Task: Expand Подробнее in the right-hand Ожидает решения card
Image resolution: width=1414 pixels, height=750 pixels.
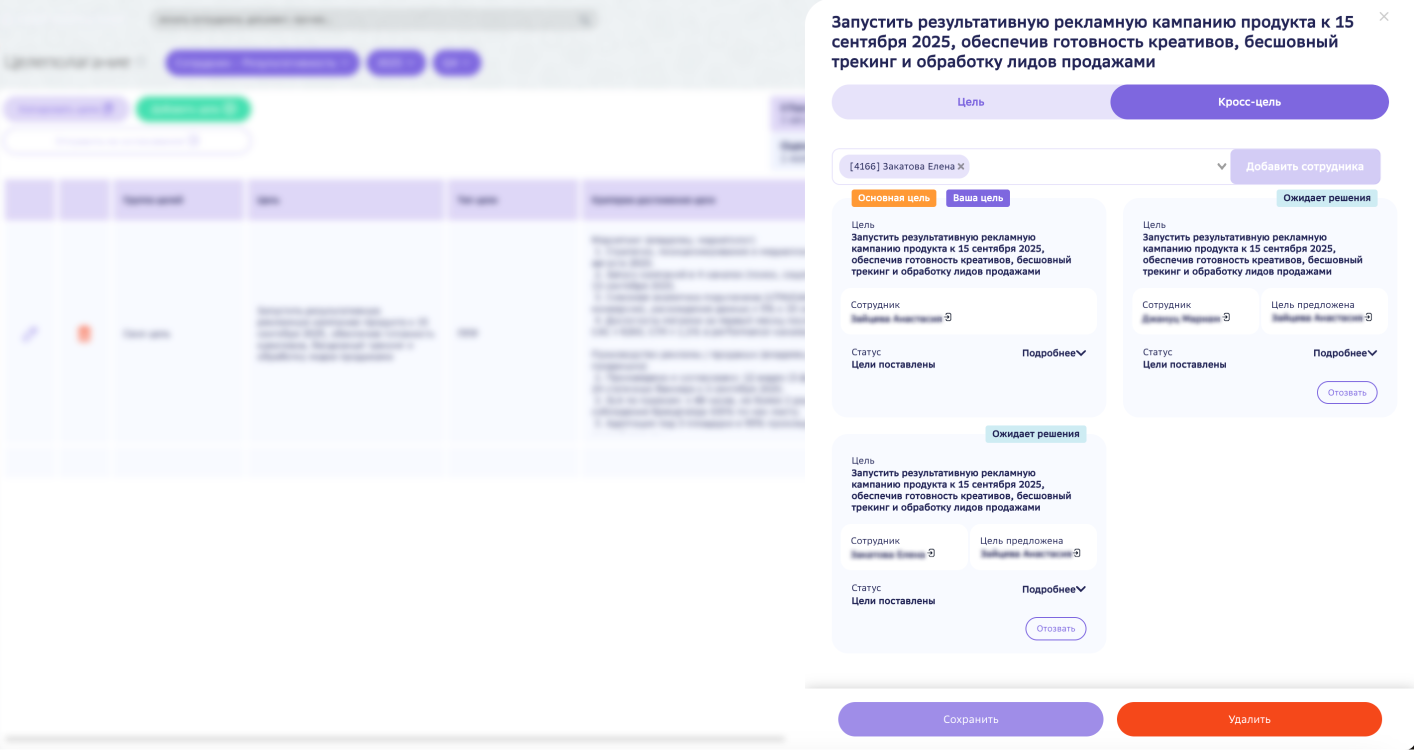Action: click(1345, 353)
